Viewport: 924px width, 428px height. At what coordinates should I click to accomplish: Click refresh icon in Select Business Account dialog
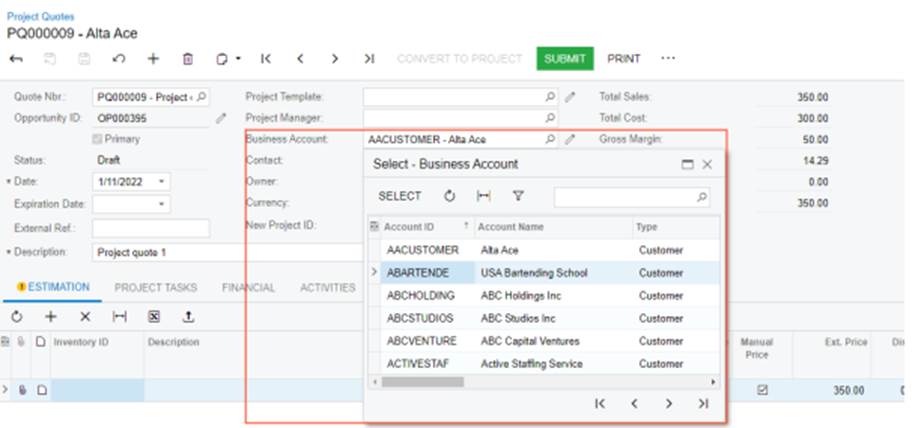pyautogui.click(x=450, y=197)
